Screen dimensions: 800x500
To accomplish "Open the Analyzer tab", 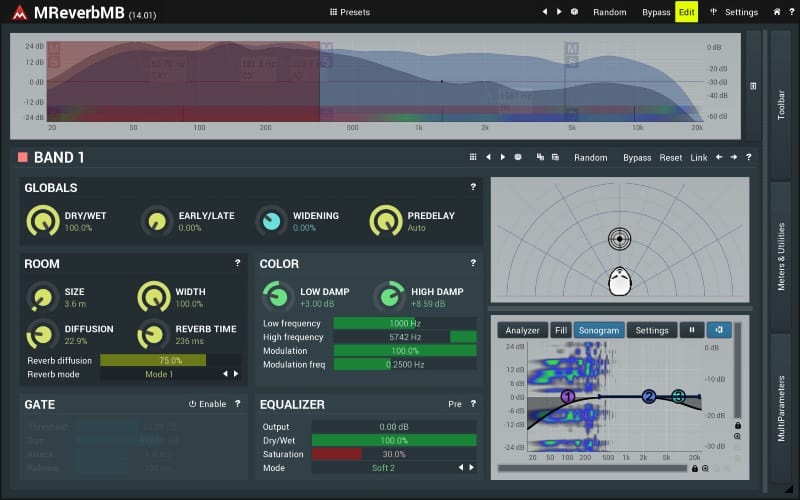I will pos(522,330).
